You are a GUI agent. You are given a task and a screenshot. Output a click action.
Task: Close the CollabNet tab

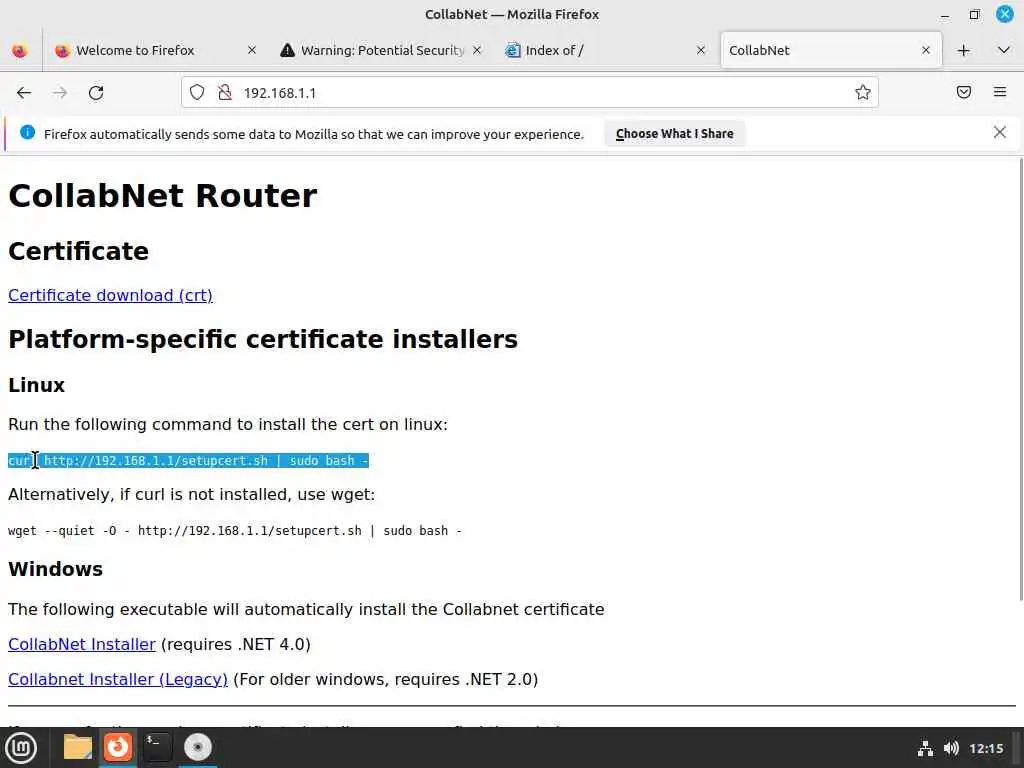(926, 50)
